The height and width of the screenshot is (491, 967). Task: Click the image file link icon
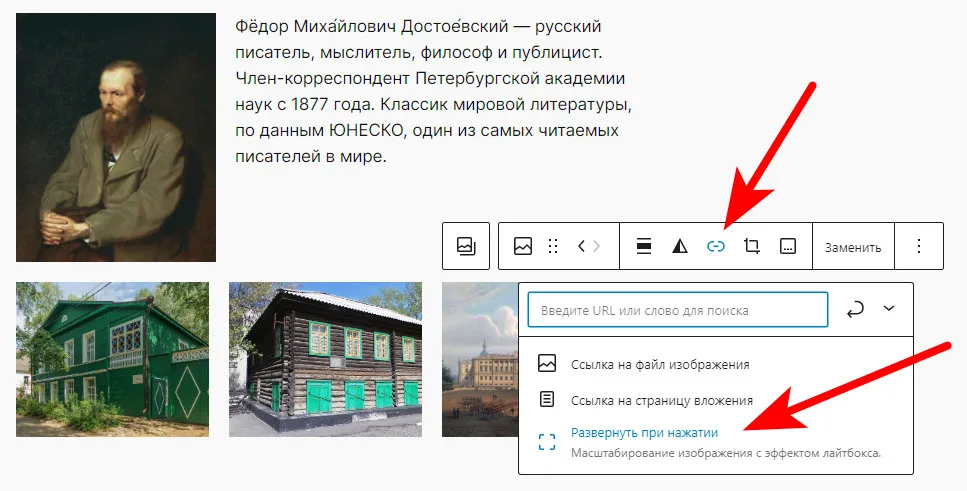(546, 363)
